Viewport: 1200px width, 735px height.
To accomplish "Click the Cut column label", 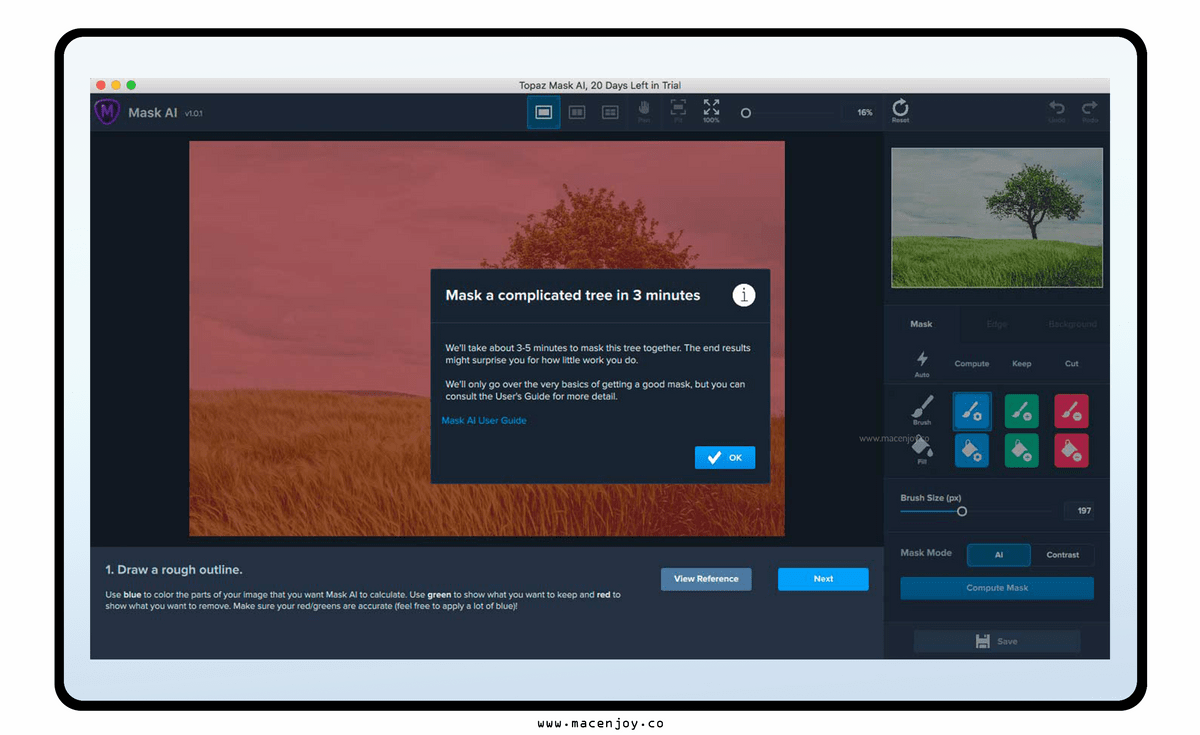I will pyautogui.click(x=1072, y=364).
